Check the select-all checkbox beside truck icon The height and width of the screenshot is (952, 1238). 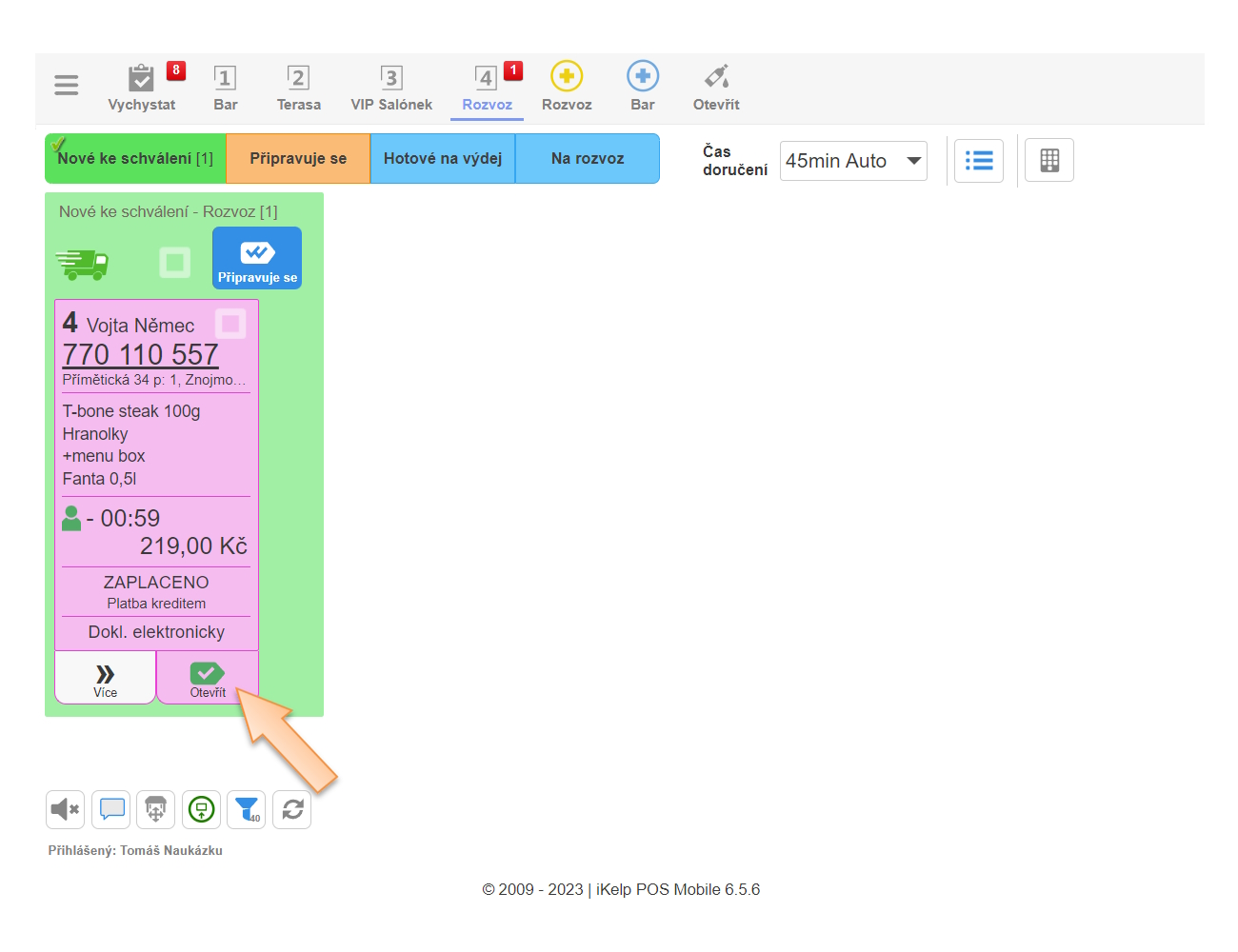click(x=174, y=262)
